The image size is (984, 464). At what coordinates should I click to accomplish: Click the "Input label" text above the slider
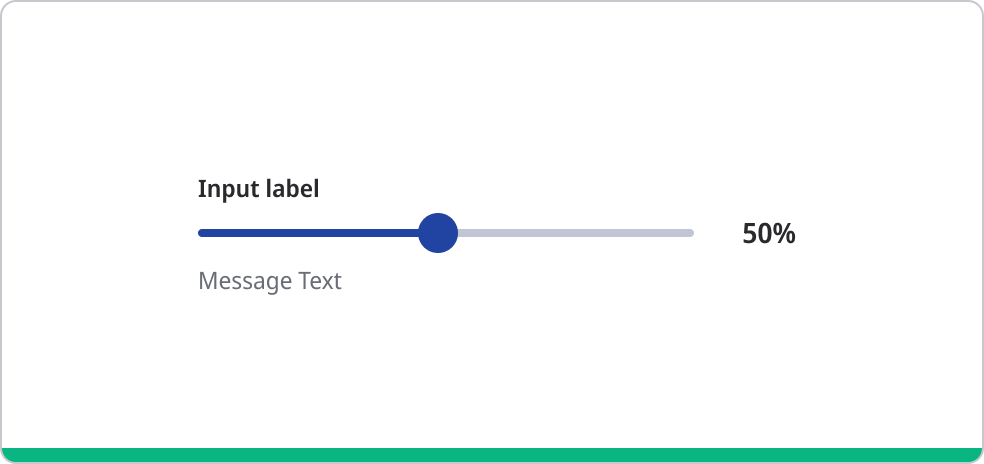point(258,189)
